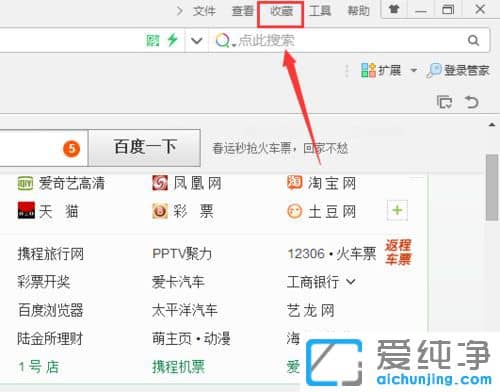
Task: Open 百度浏览器 link
Action: pyautogui.click(x=51, y=310)
